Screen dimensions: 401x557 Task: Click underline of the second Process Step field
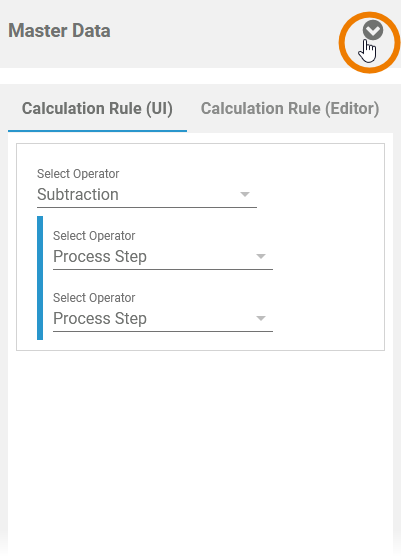point(163,331)
